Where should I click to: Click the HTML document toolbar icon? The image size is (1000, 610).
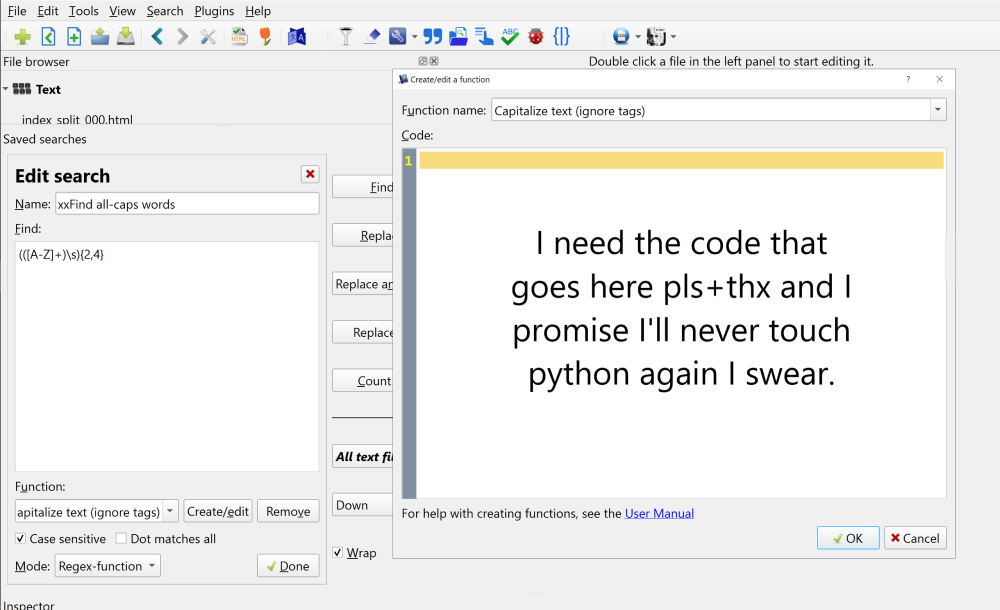click(240, 37)
